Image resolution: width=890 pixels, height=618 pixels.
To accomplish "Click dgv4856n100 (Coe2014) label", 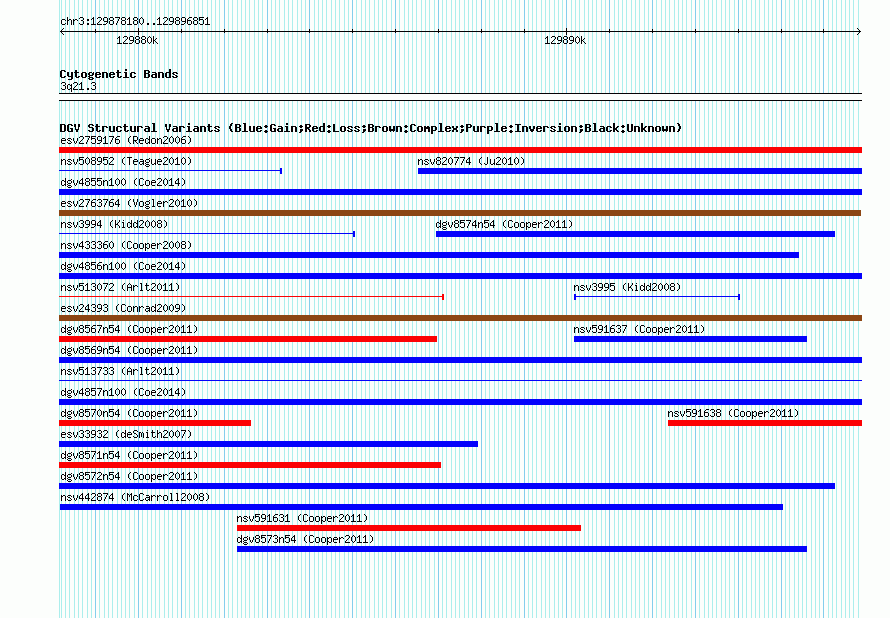I will (x=123, y=266).
